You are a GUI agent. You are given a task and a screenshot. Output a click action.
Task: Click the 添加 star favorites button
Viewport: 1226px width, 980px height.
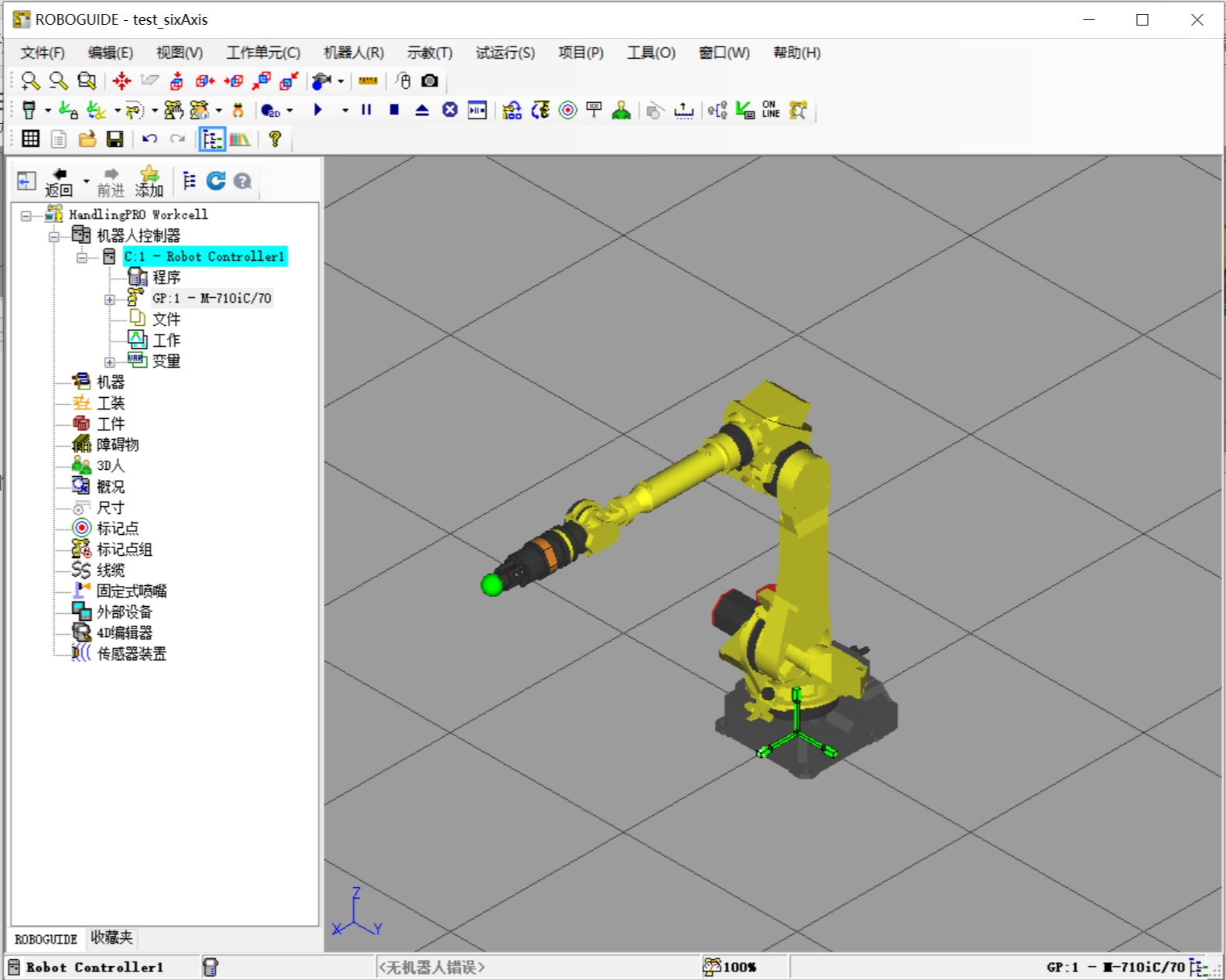coord(149,182)
